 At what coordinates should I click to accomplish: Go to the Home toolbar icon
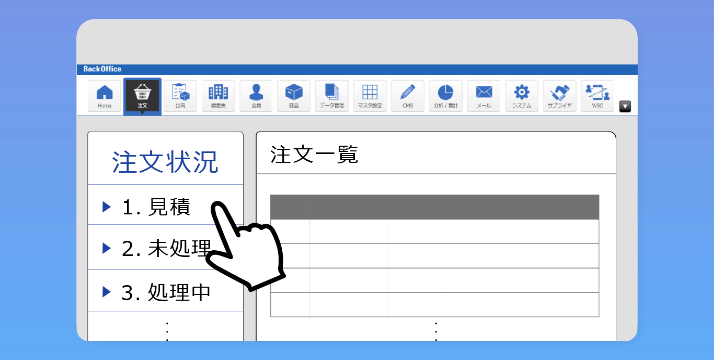click(x=104, y=96)
